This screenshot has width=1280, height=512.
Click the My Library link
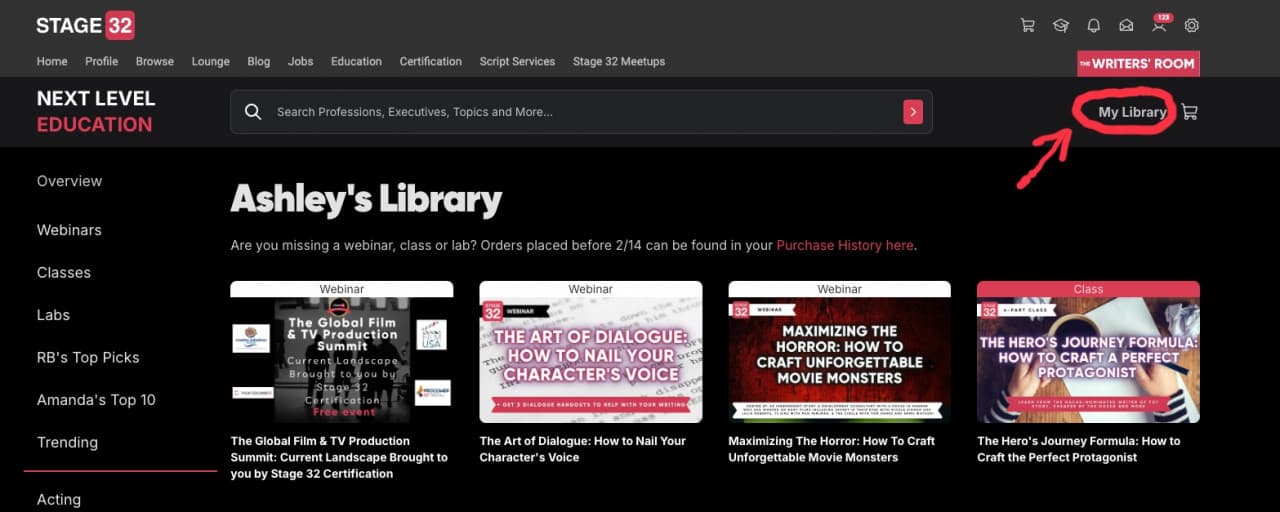(x=1132, y=112)
